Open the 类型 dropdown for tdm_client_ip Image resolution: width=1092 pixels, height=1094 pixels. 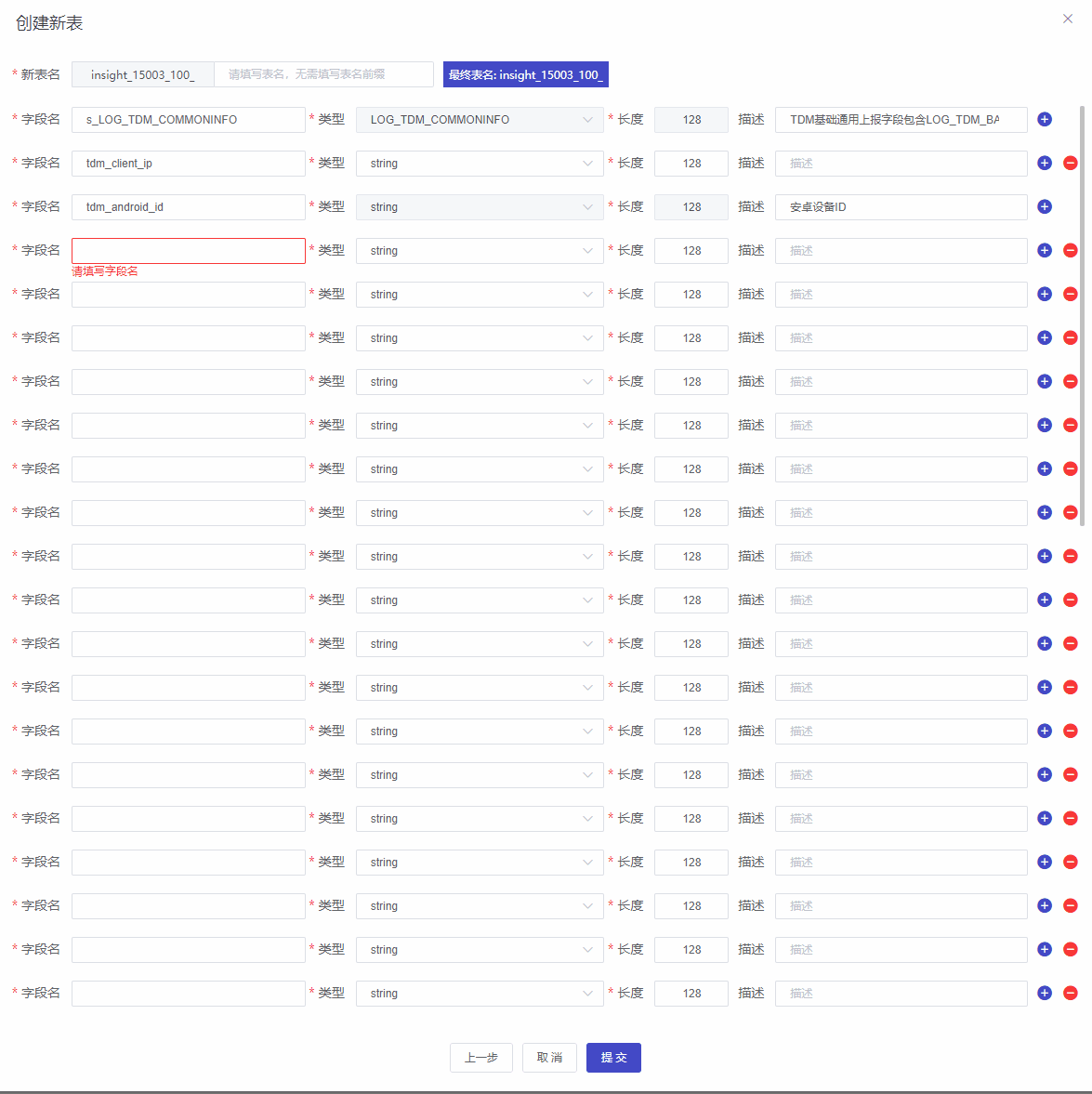coord(479,164)
